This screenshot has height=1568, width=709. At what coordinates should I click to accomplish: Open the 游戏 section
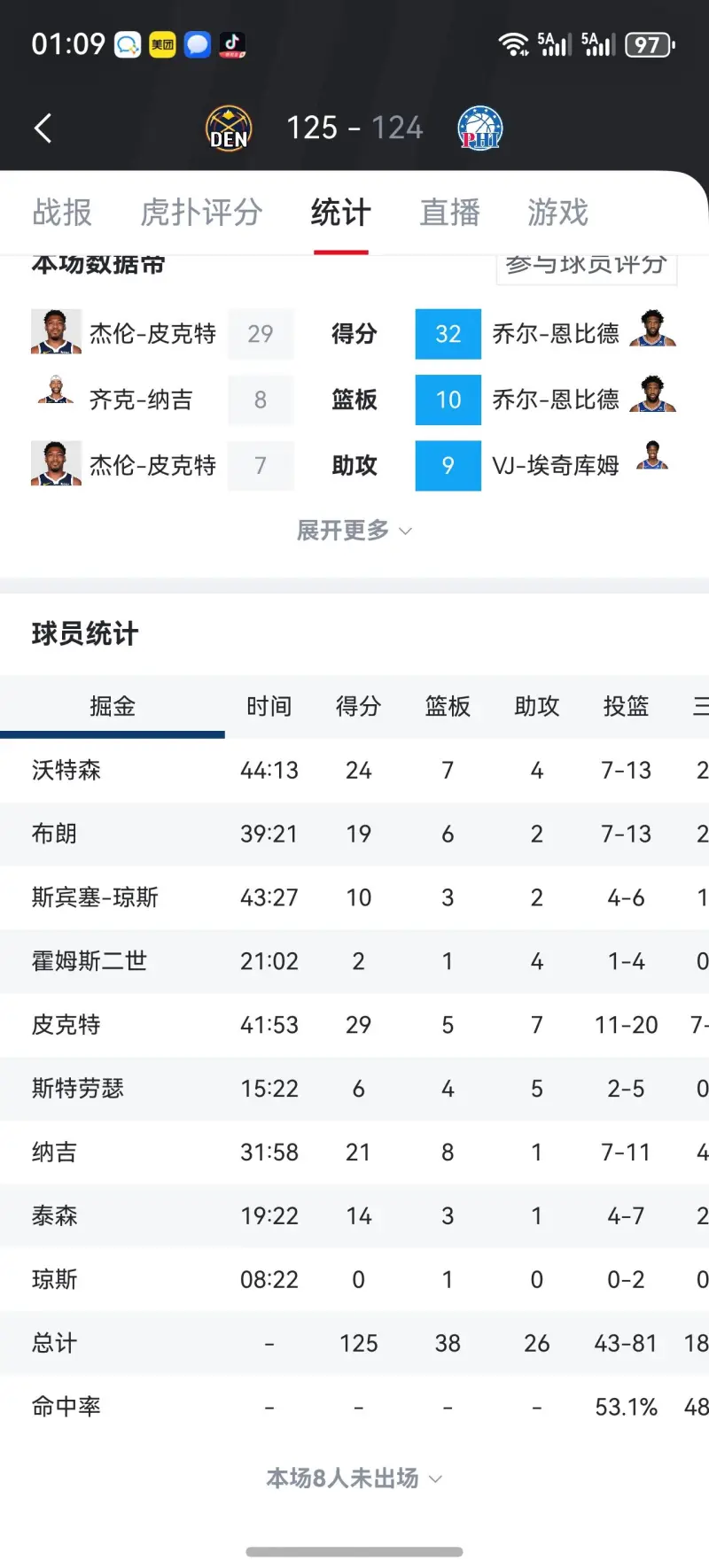pyautogui.click(x=557, y=213)
